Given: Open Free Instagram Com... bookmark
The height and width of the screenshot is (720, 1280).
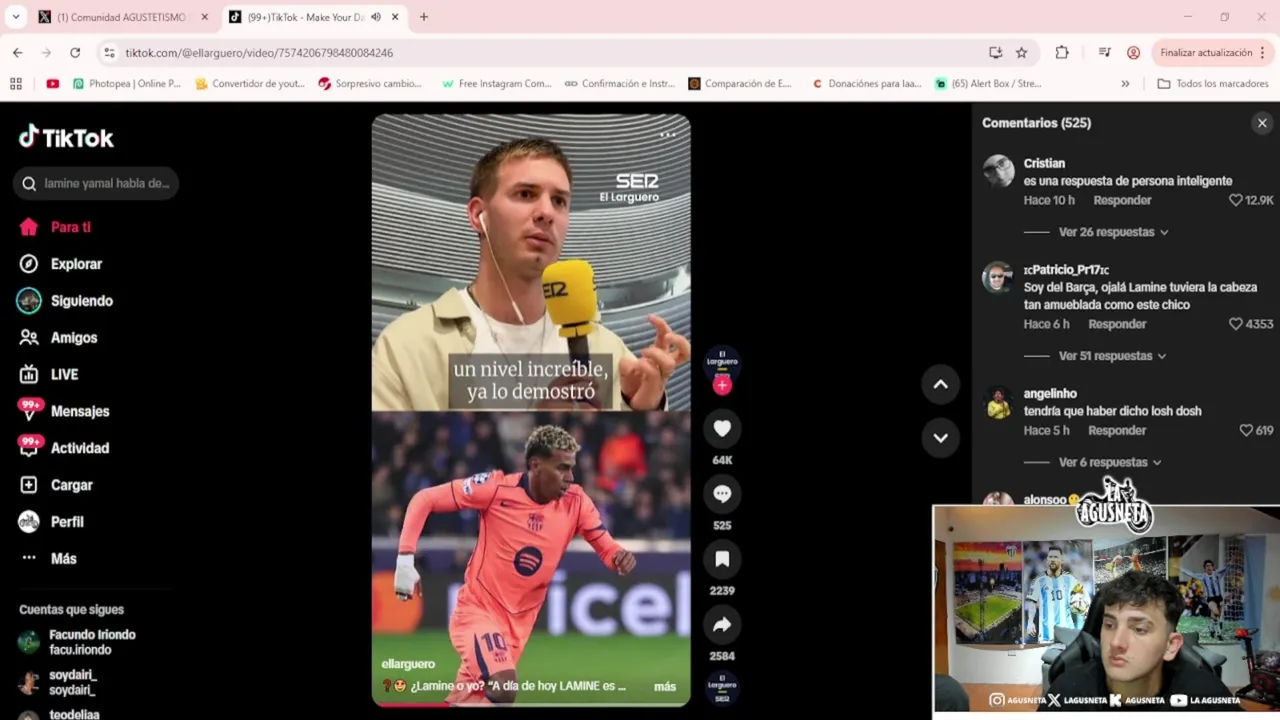Looking at the screenshot, I should (496, 84).
